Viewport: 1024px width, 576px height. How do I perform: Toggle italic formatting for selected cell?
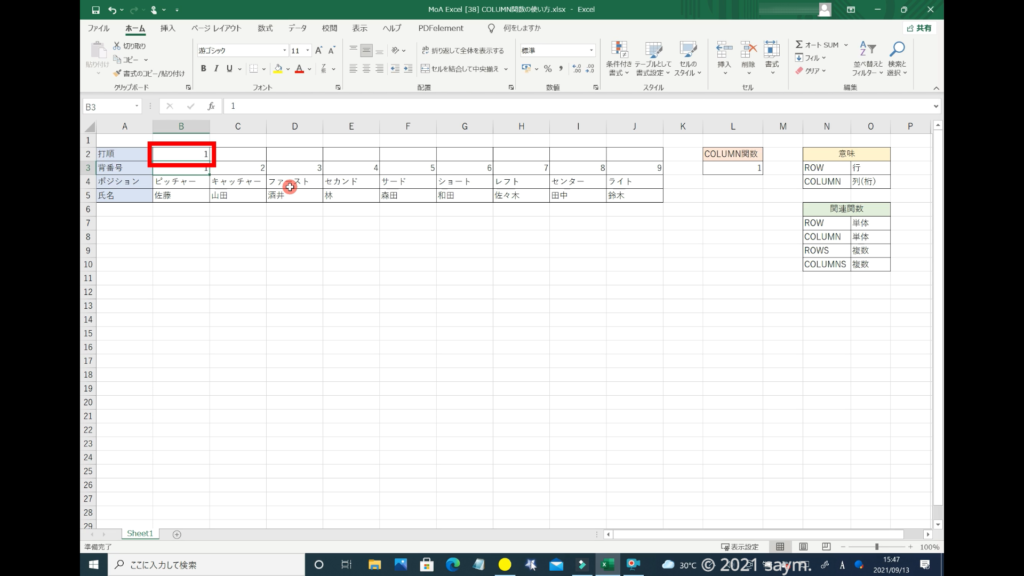pyautogui.click(x=216, y=69)
